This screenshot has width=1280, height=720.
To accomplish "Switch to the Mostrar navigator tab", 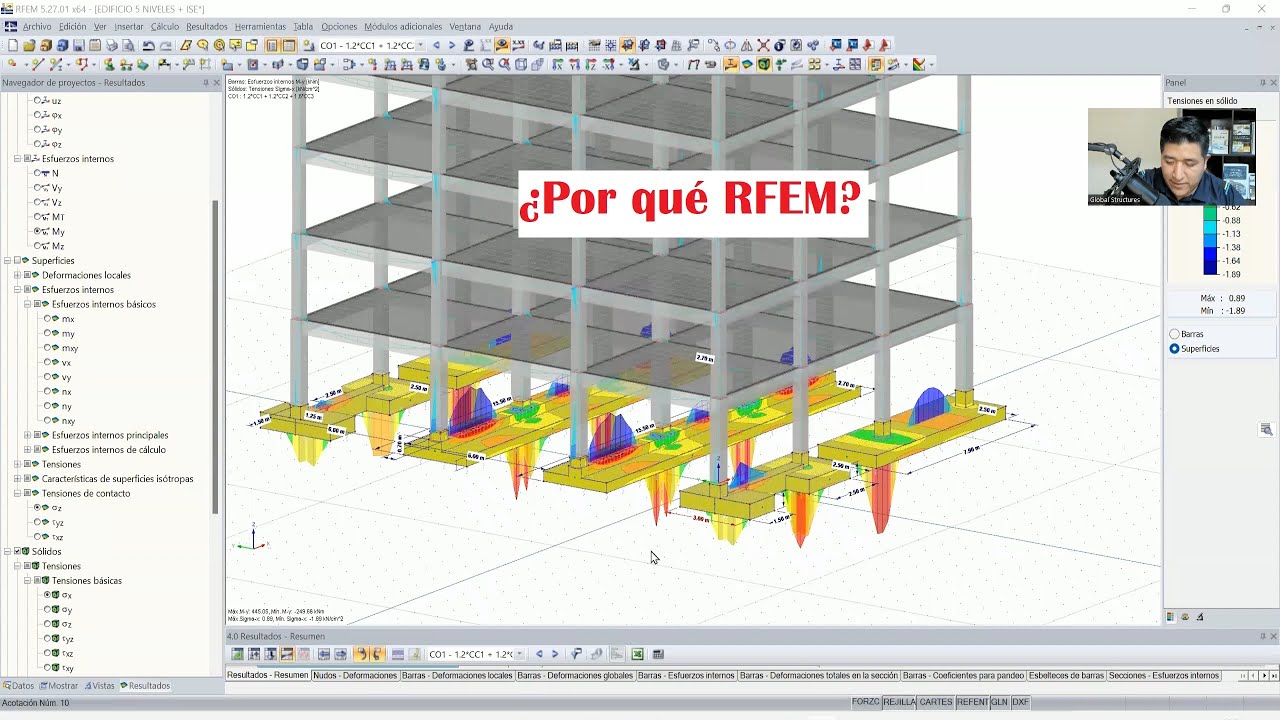I will (59, 686).
